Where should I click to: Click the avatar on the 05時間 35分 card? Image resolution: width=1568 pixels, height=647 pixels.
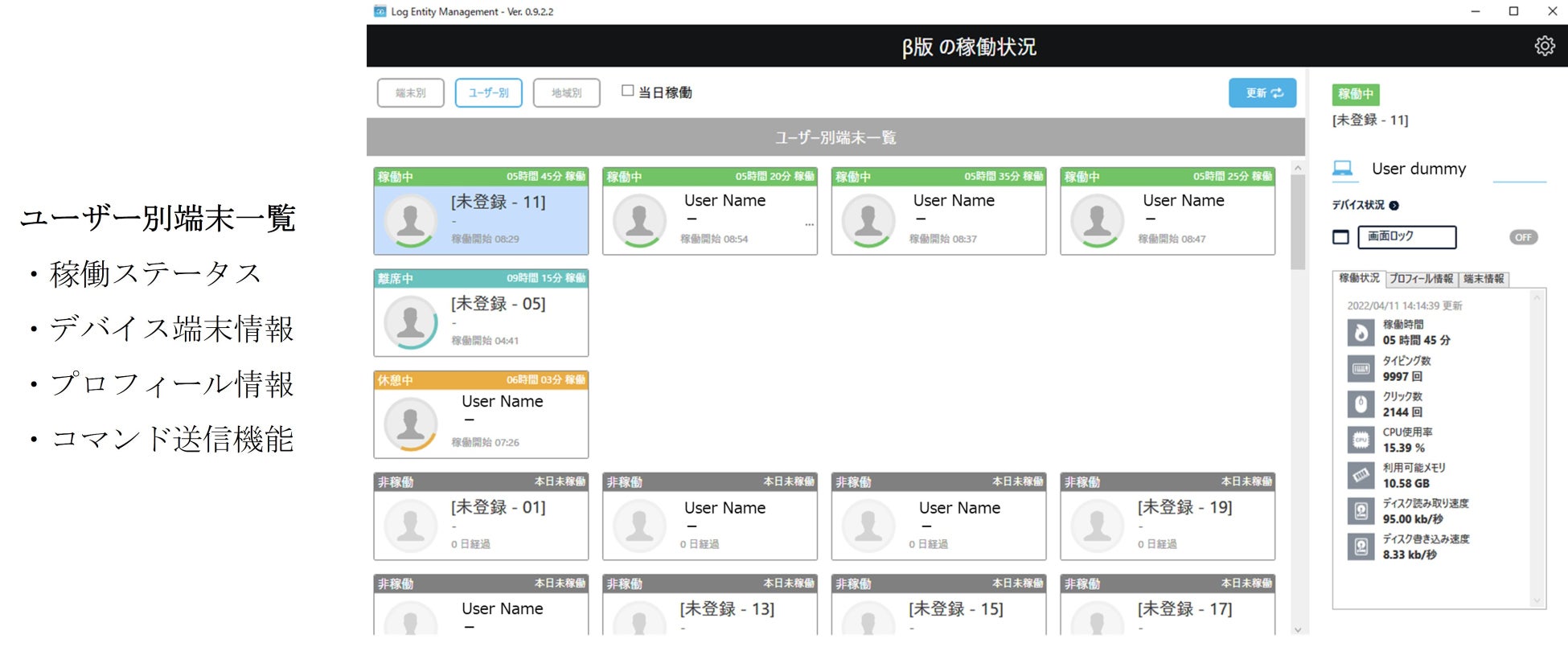(x=868, y=219)
